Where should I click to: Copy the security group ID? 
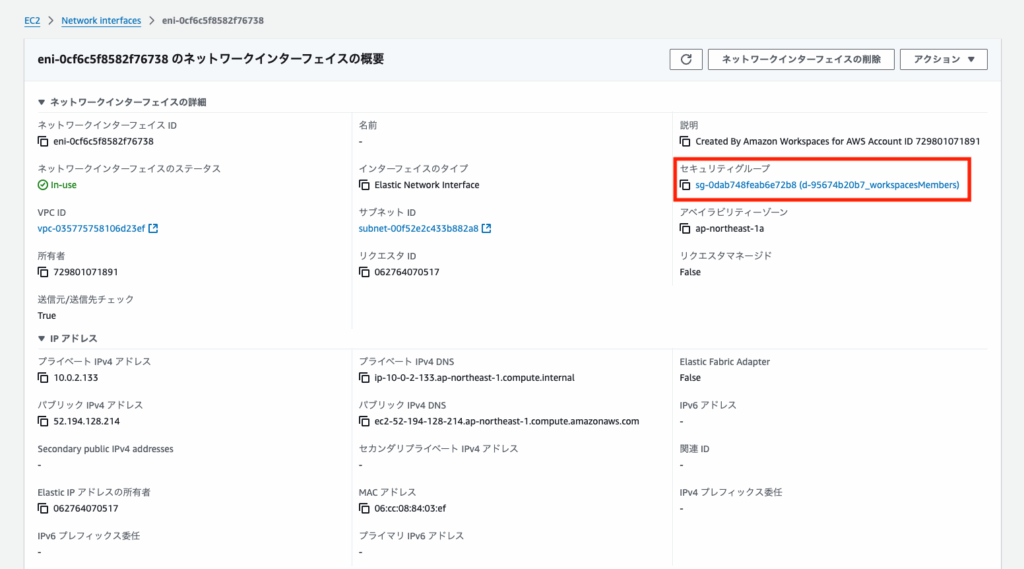(685, 186)
